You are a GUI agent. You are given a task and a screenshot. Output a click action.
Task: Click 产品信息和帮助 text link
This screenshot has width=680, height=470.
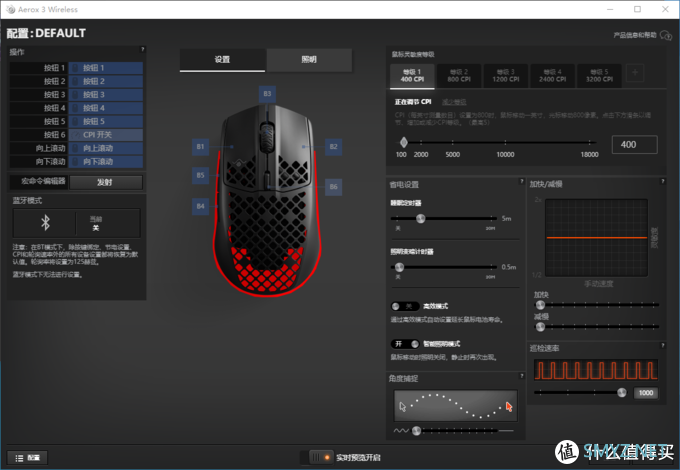tap(634, 35)
